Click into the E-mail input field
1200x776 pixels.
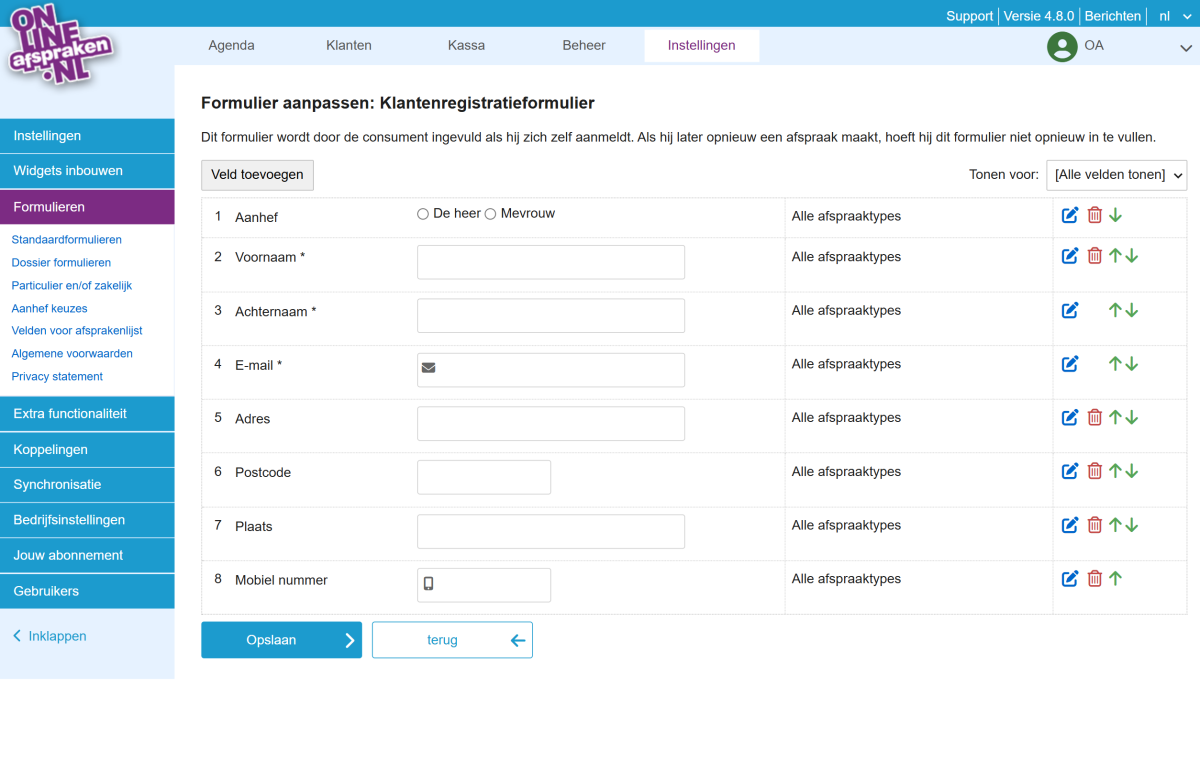551,370
